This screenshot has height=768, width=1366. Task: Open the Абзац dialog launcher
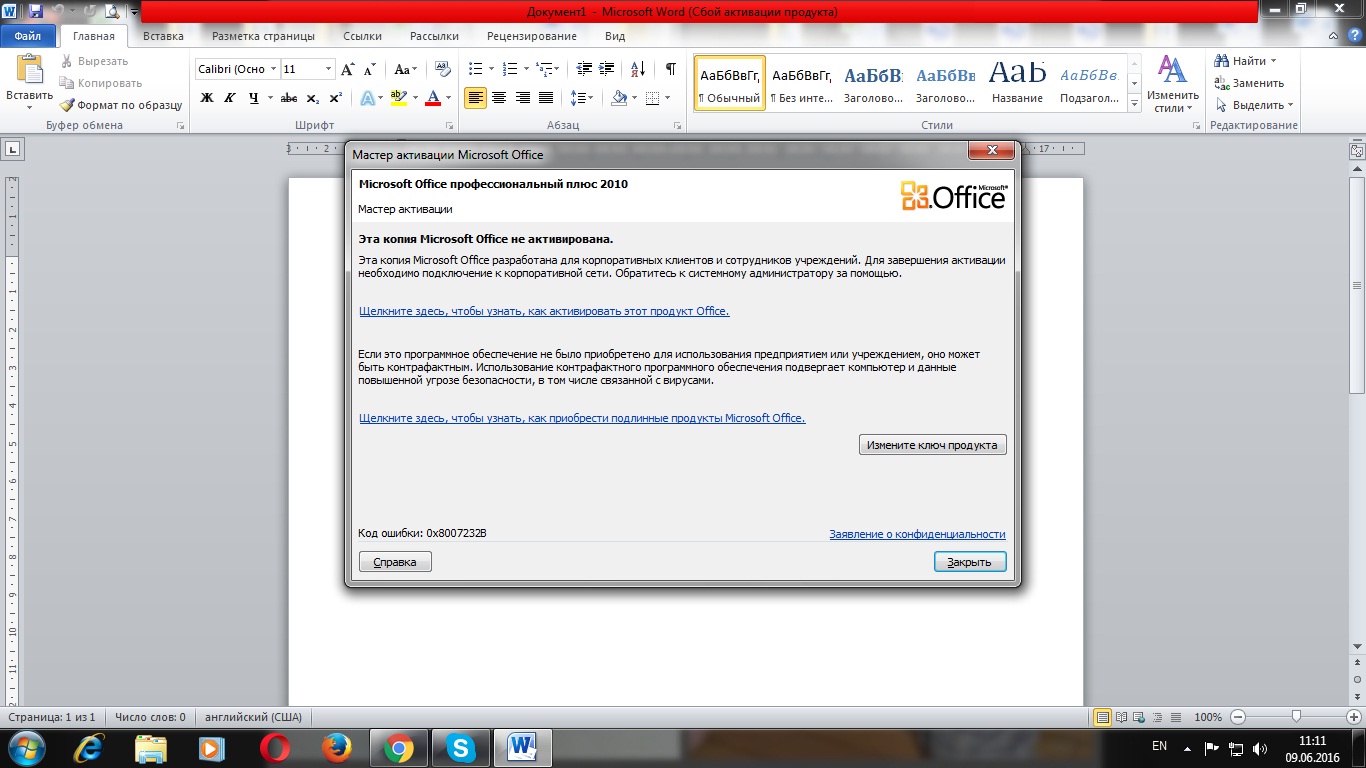point(678,126)
